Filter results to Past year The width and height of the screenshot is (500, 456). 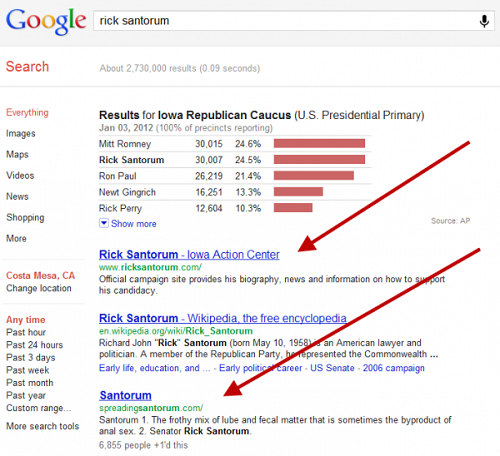pyautogui.click(x=26, y=395)
